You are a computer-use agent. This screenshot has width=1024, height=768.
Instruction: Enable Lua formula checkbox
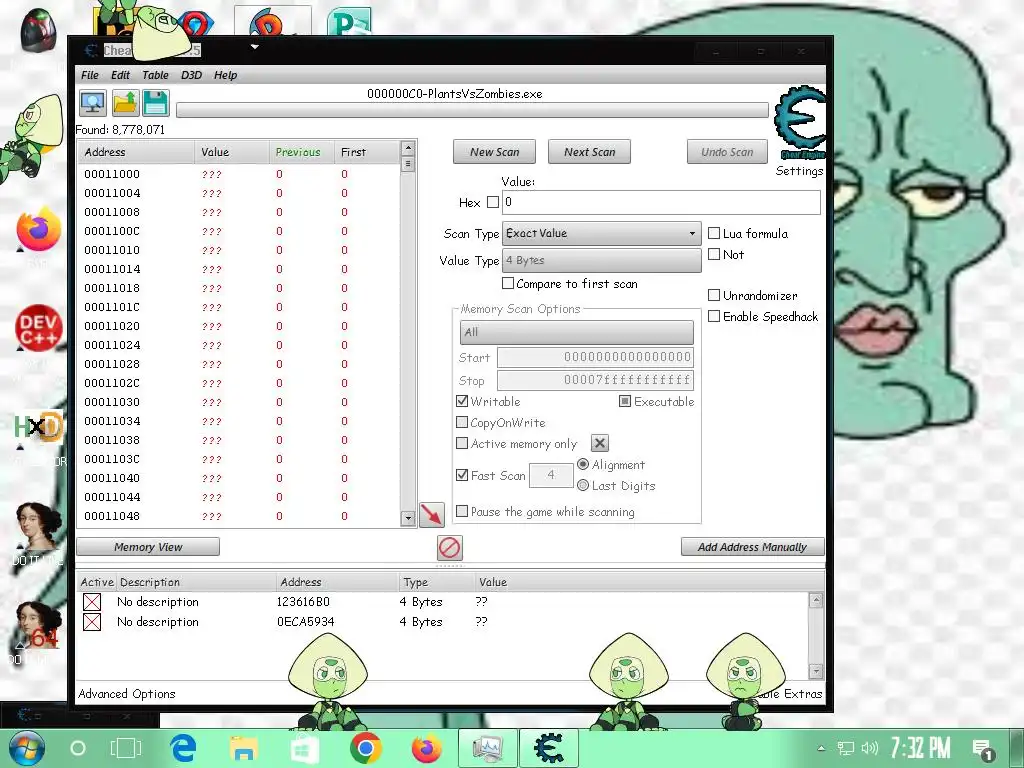tap(714, 233)
